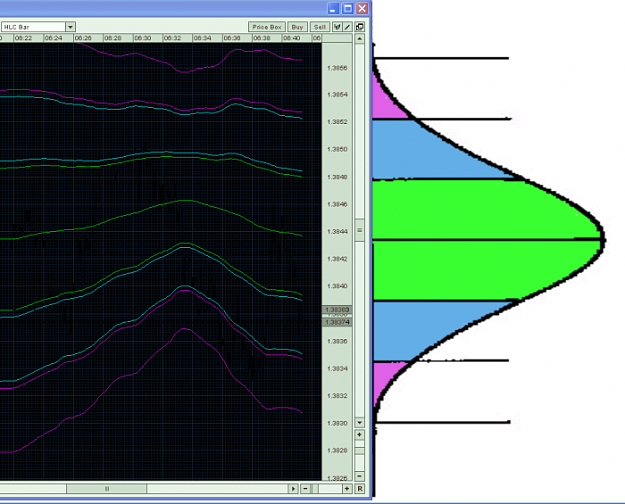Click the Sell button
Viewport: 625px width, 504px height.
click(x=320, y=27)
